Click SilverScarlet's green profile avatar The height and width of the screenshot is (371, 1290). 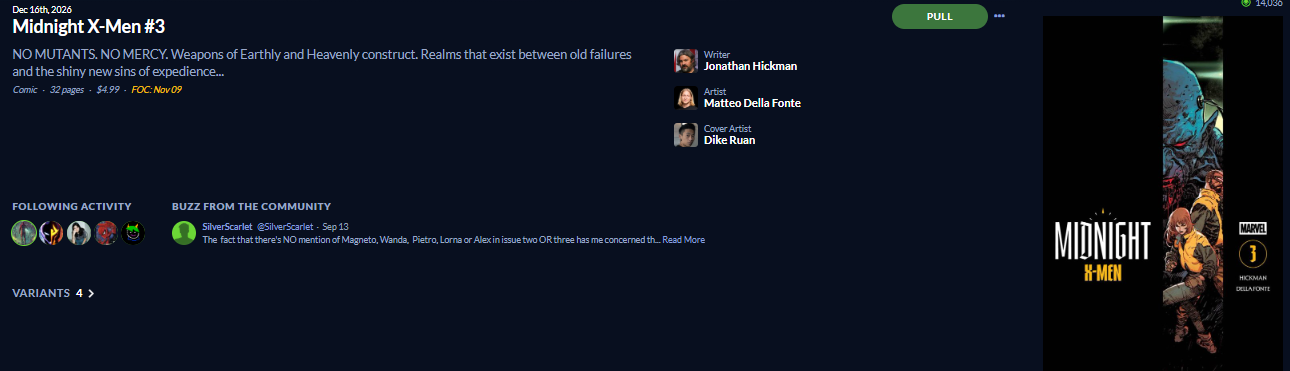(184, 233)
